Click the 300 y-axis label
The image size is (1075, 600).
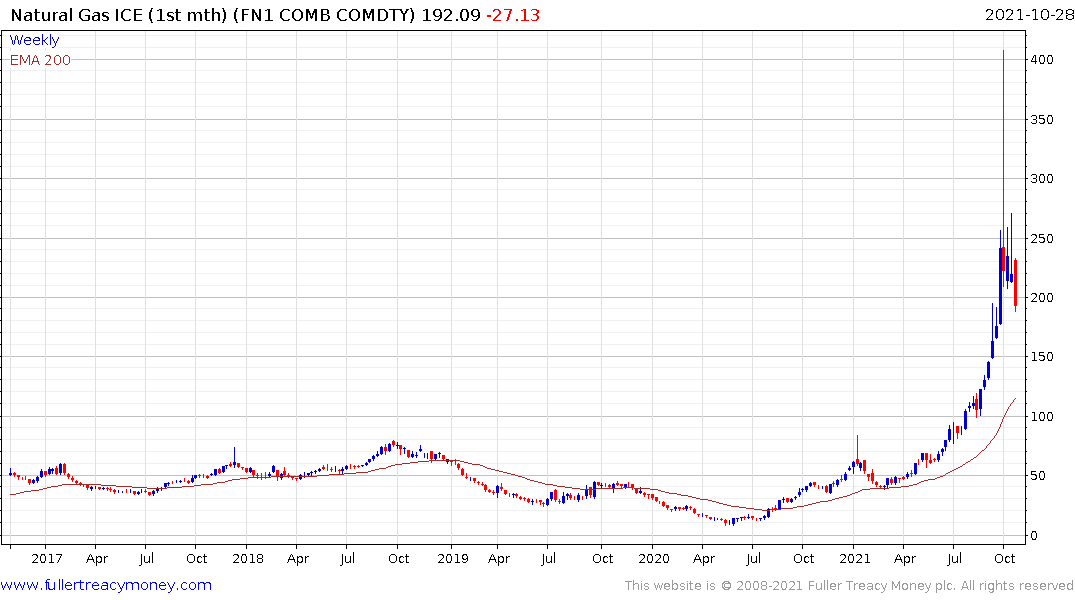pyautogui.click(x=1042, y=179)
